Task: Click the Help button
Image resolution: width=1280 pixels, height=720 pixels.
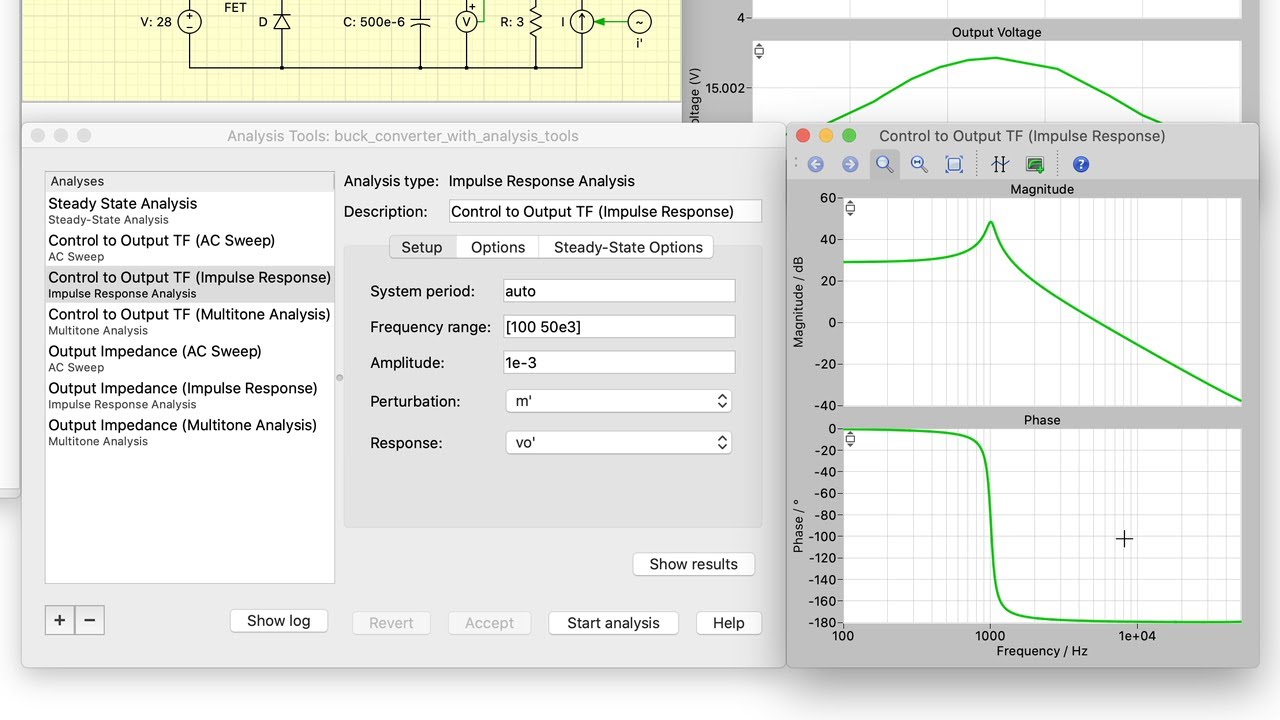Action: [x=729, y=623]
